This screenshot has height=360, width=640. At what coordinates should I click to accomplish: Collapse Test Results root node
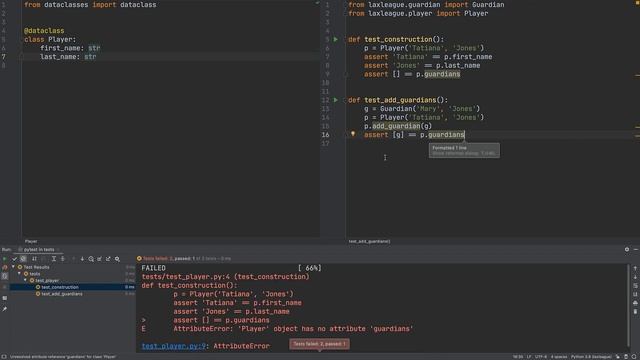[x=13, y=267]
